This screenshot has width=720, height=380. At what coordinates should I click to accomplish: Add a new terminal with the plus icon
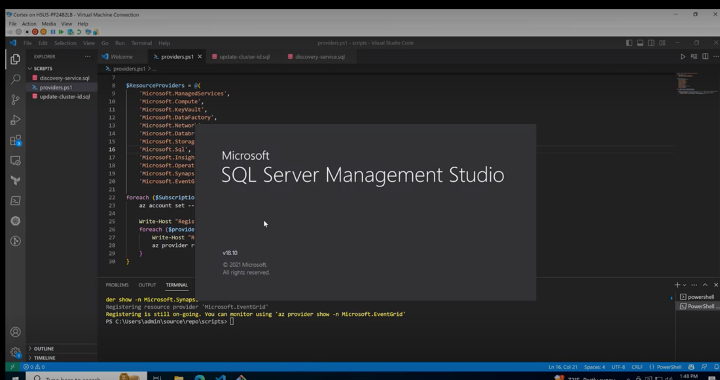(677, 285)
